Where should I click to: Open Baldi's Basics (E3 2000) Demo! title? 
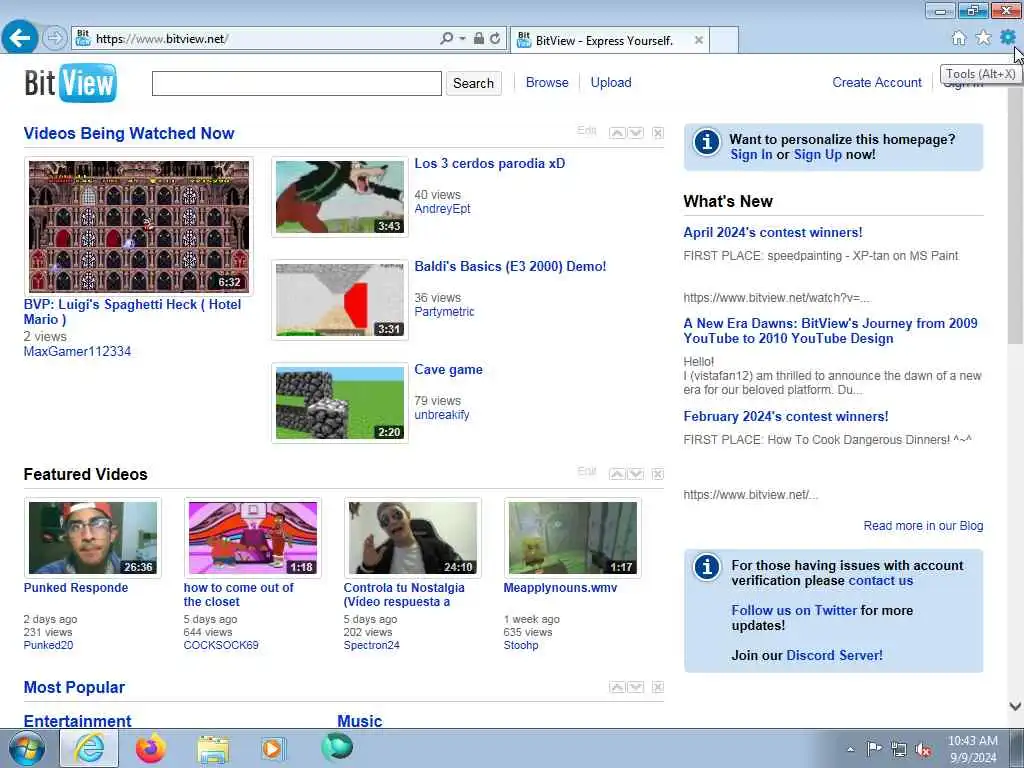tap(510, 266)
